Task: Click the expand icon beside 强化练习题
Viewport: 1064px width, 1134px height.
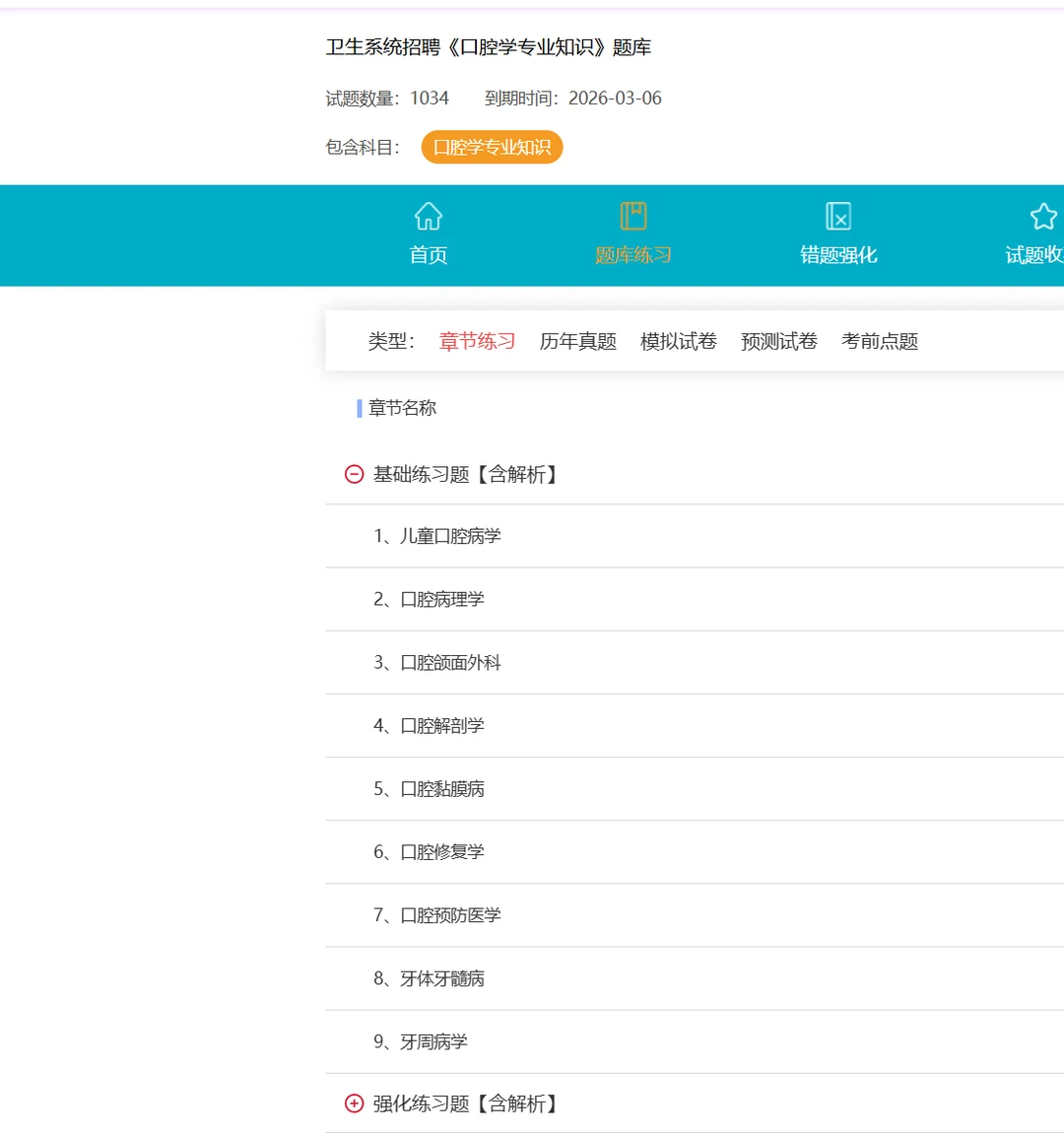Action: [354, 1103]
